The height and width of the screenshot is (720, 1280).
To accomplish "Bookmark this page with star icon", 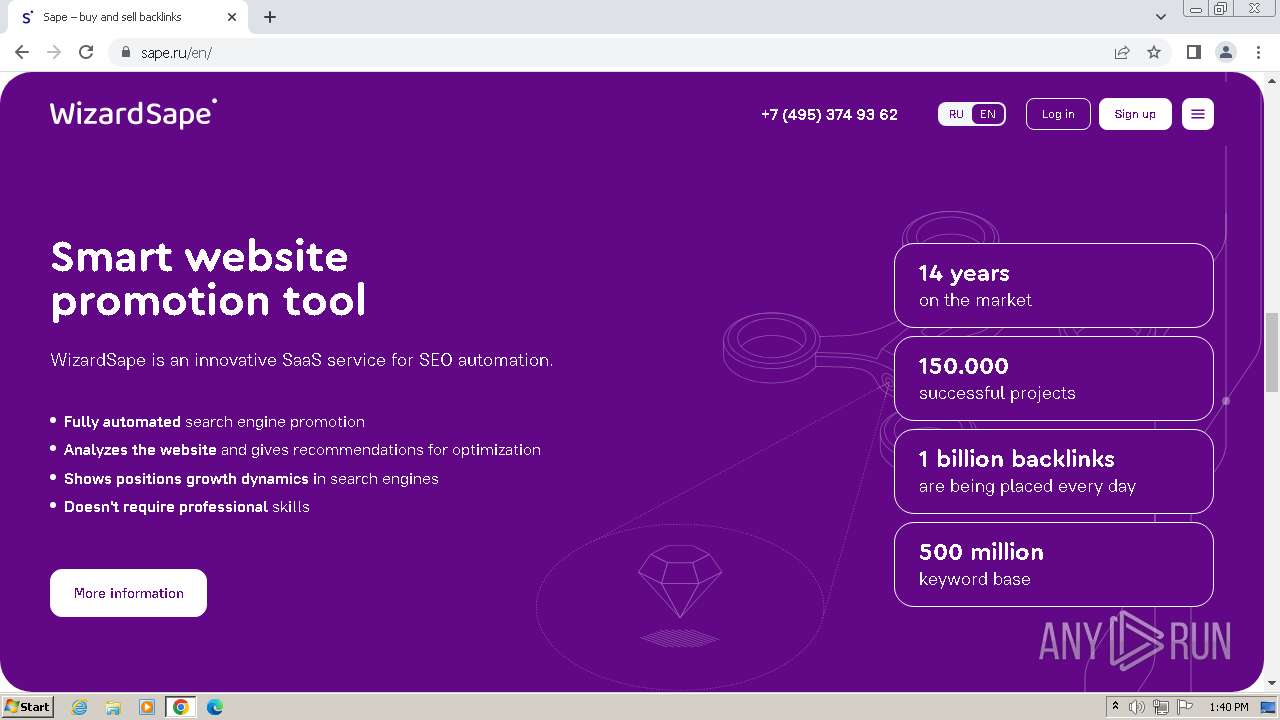I will coord(1154,52).
